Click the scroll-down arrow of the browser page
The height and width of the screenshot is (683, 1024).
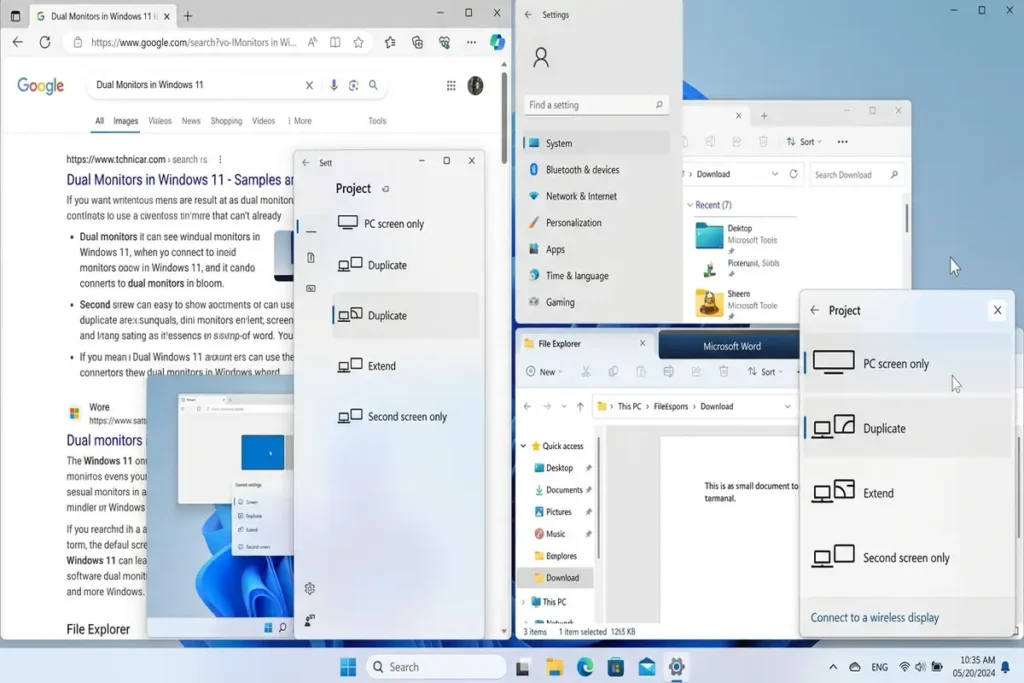(x=504, y=631)
